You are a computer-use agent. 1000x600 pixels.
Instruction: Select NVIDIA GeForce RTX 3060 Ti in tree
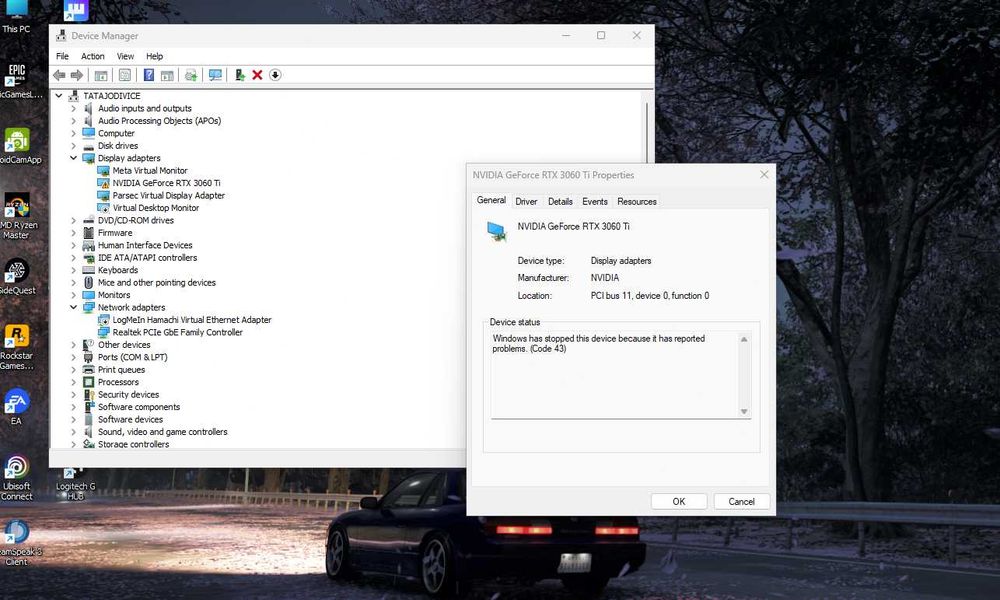(x=166, y=183)
